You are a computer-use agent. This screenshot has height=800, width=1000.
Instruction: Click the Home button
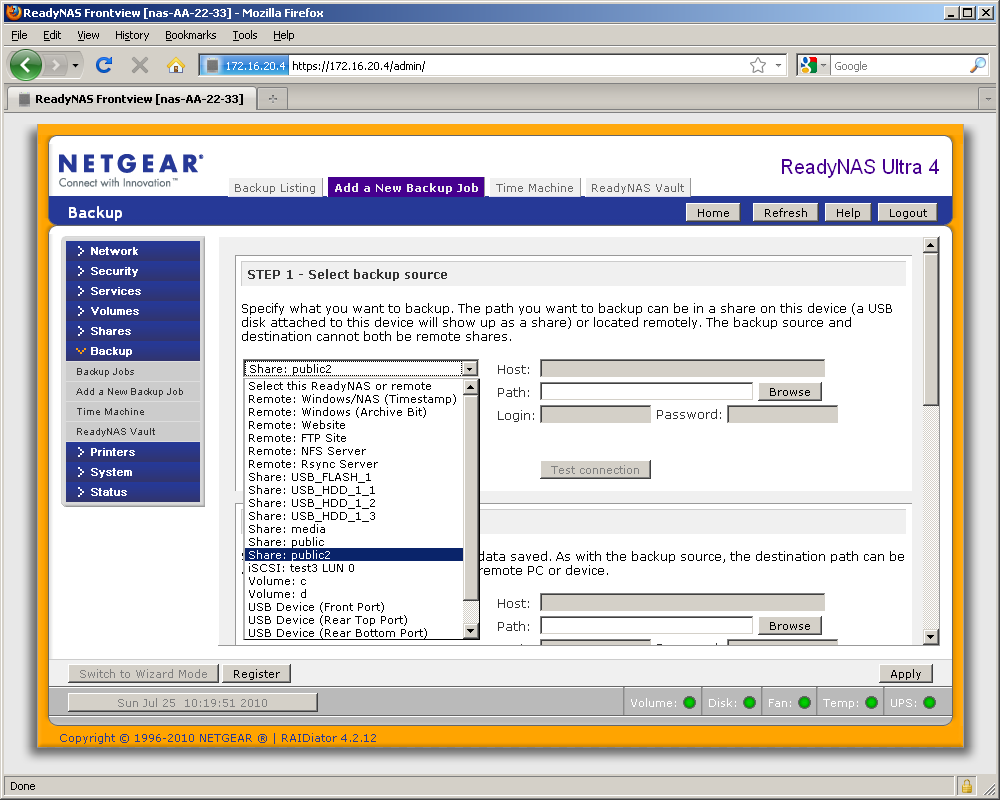[713, 212]
